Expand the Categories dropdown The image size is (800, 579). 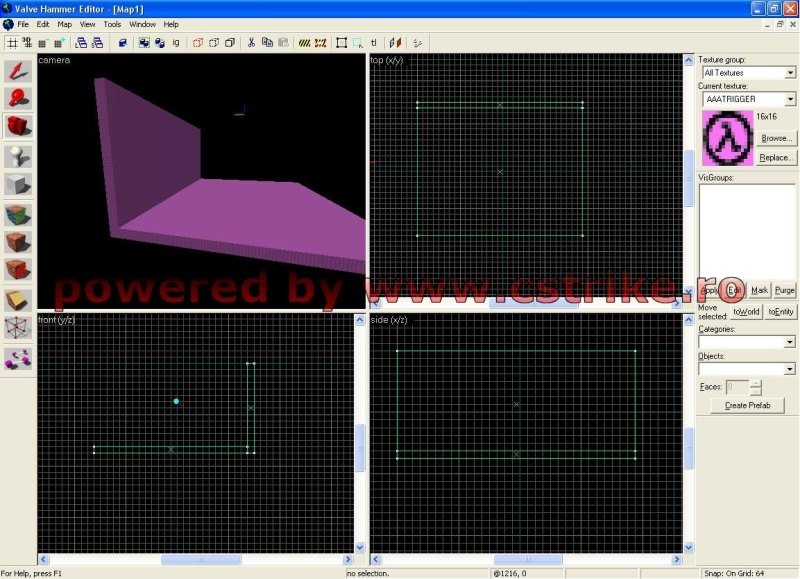tap(790, 342)
